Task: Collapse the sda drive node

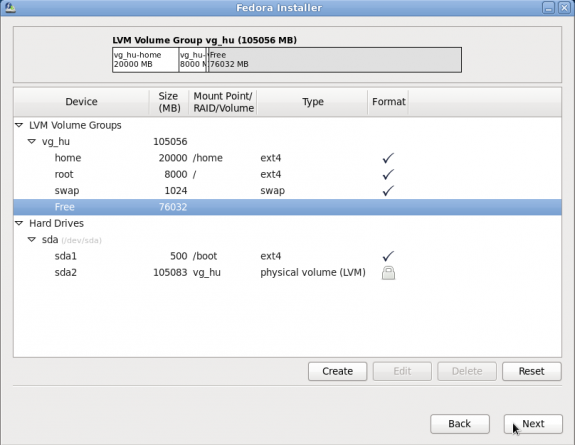Action: [32, 240]
